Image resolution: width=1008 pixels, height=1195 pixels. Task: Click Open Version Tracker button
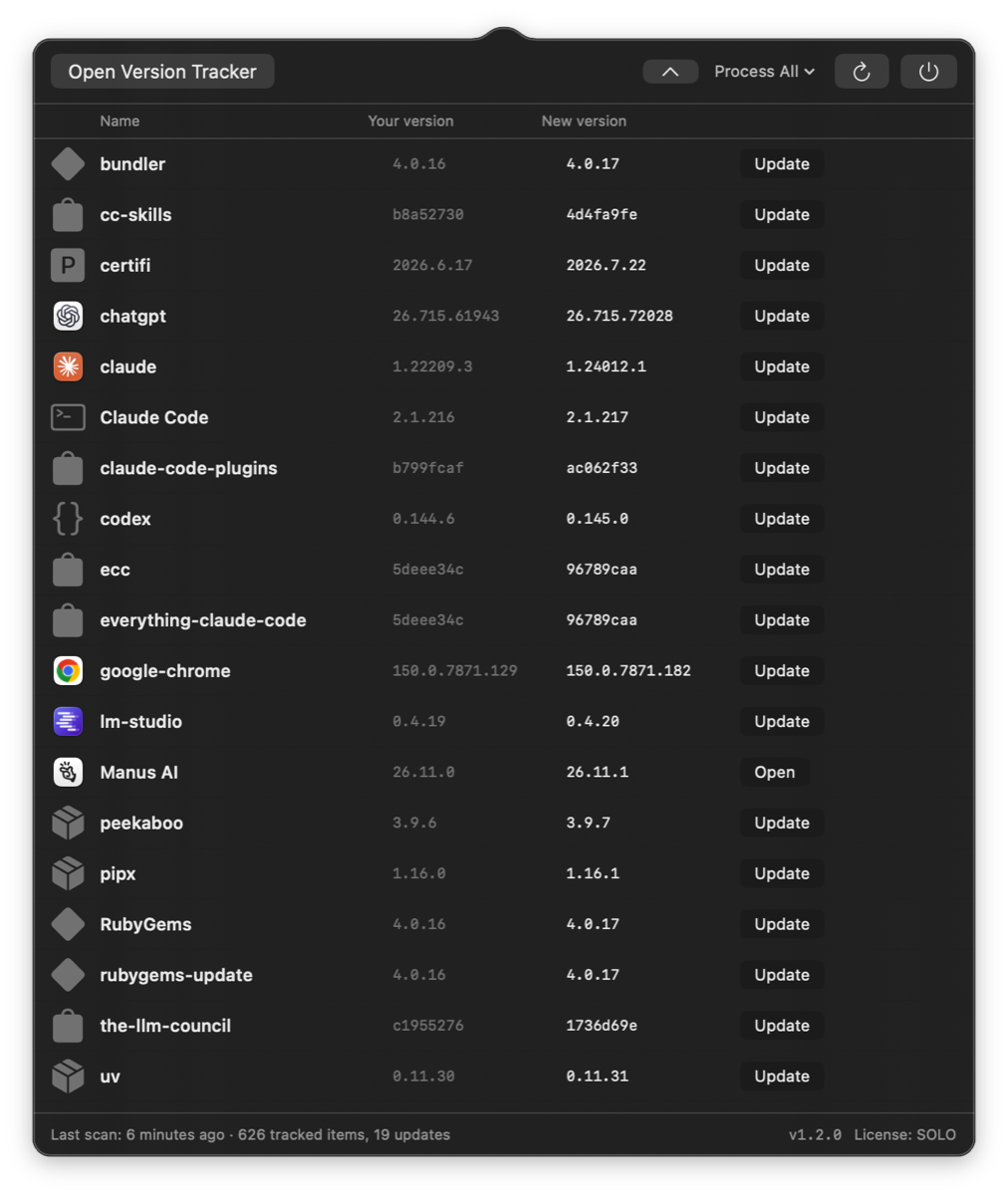(162, 72)
